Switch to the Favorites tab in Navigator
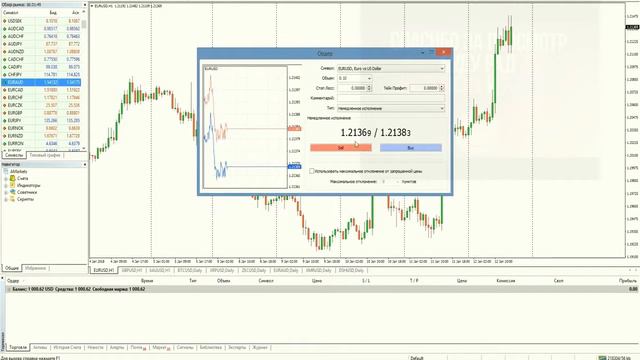This screenshot has height=360, width=640. 36,268
